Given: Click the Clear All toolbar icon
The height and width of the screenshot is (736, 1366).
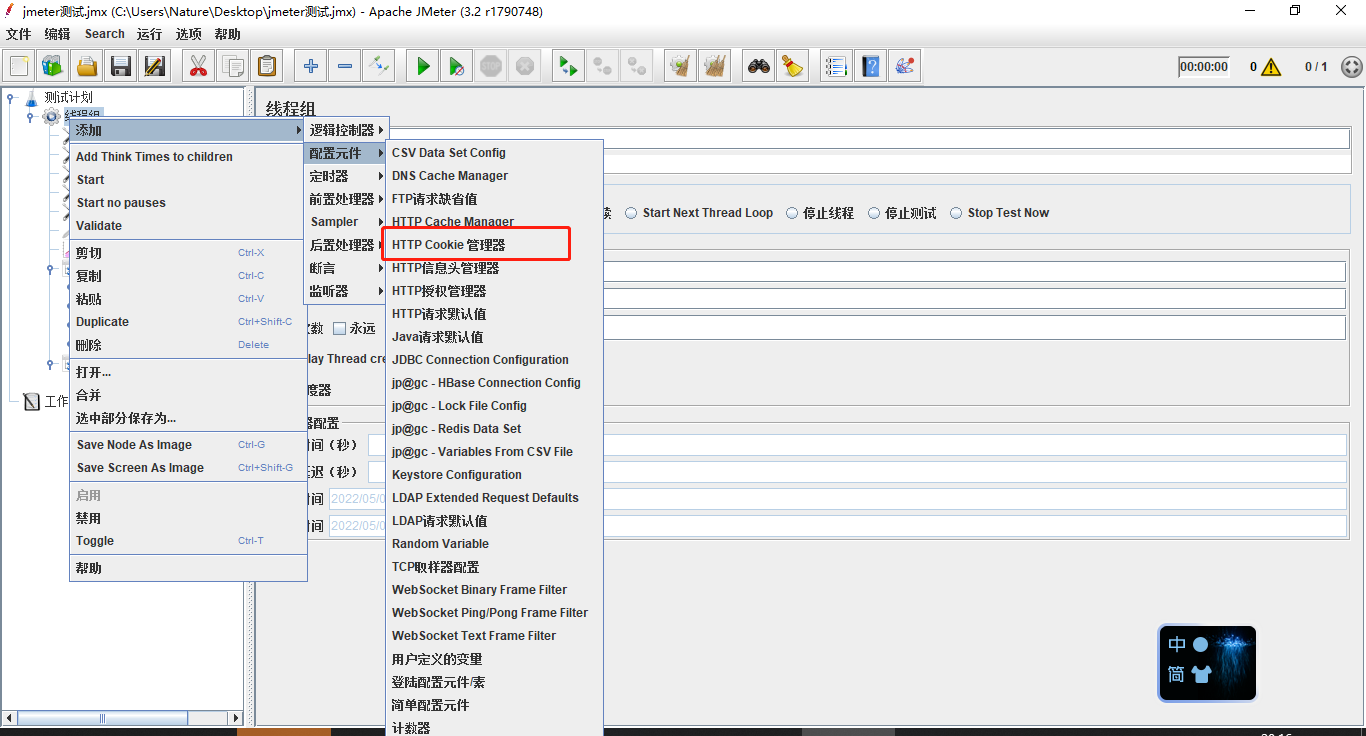Looking at the screenshot, I should click(715, 67).
